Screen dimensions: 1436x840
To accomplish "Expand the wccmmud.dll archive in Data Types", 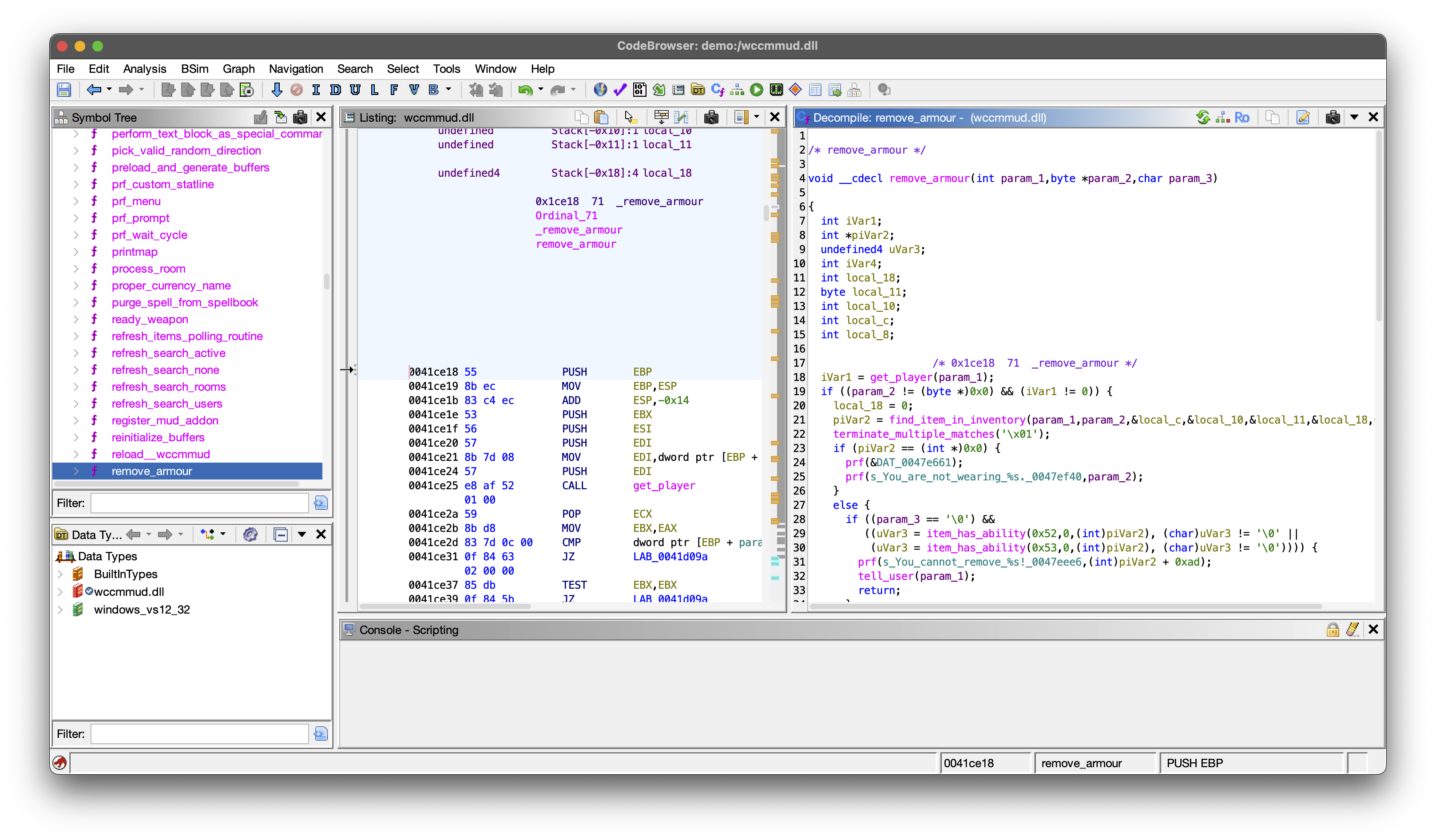I will click(x=60, y=591).
